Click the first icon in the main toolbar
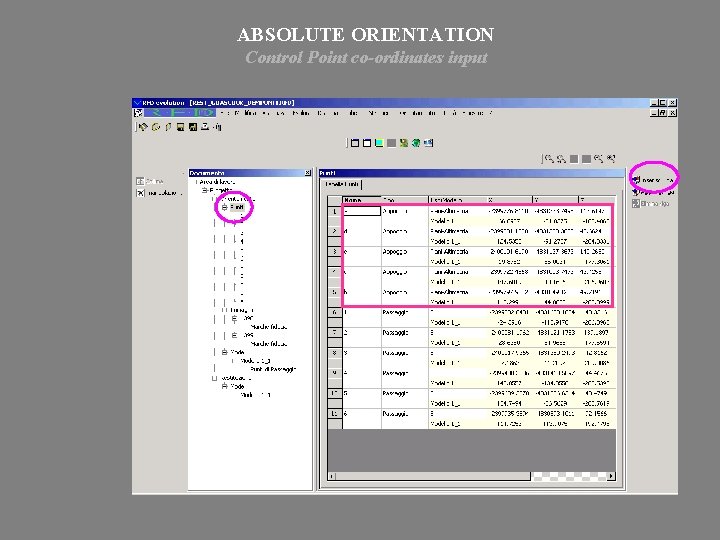Image resolution: width=720 pixels, height=540 pixels. click(143, 127)
